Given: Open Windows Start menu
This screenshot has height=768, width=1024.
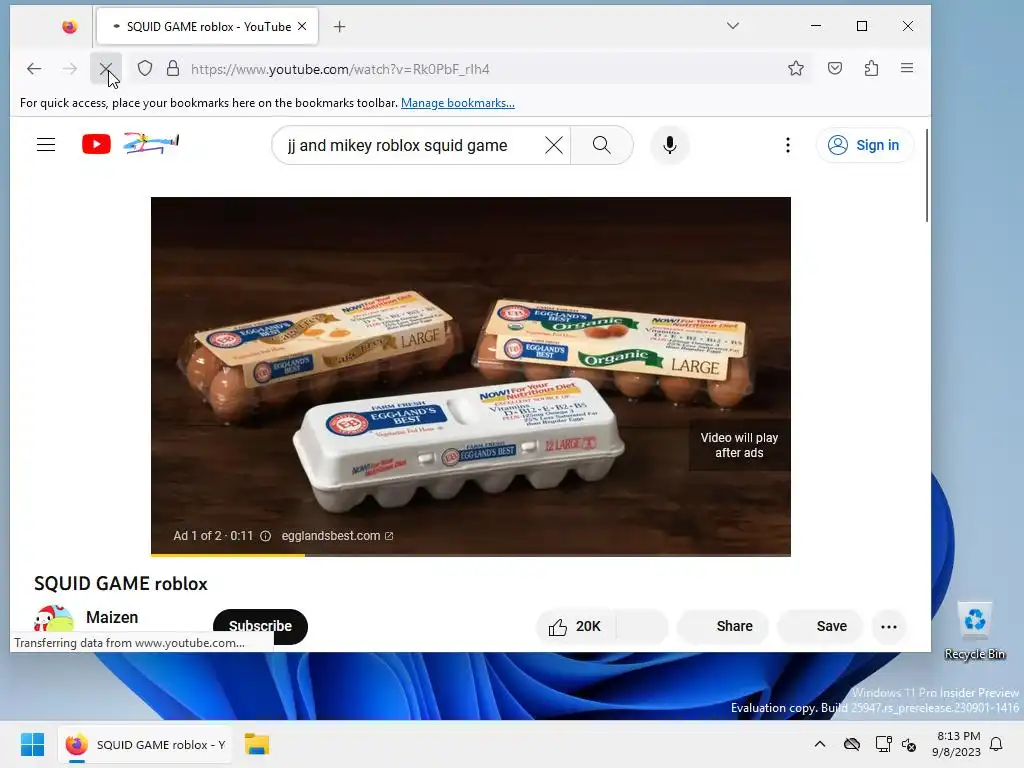Looking at the screenshot, I should point(32,744).
